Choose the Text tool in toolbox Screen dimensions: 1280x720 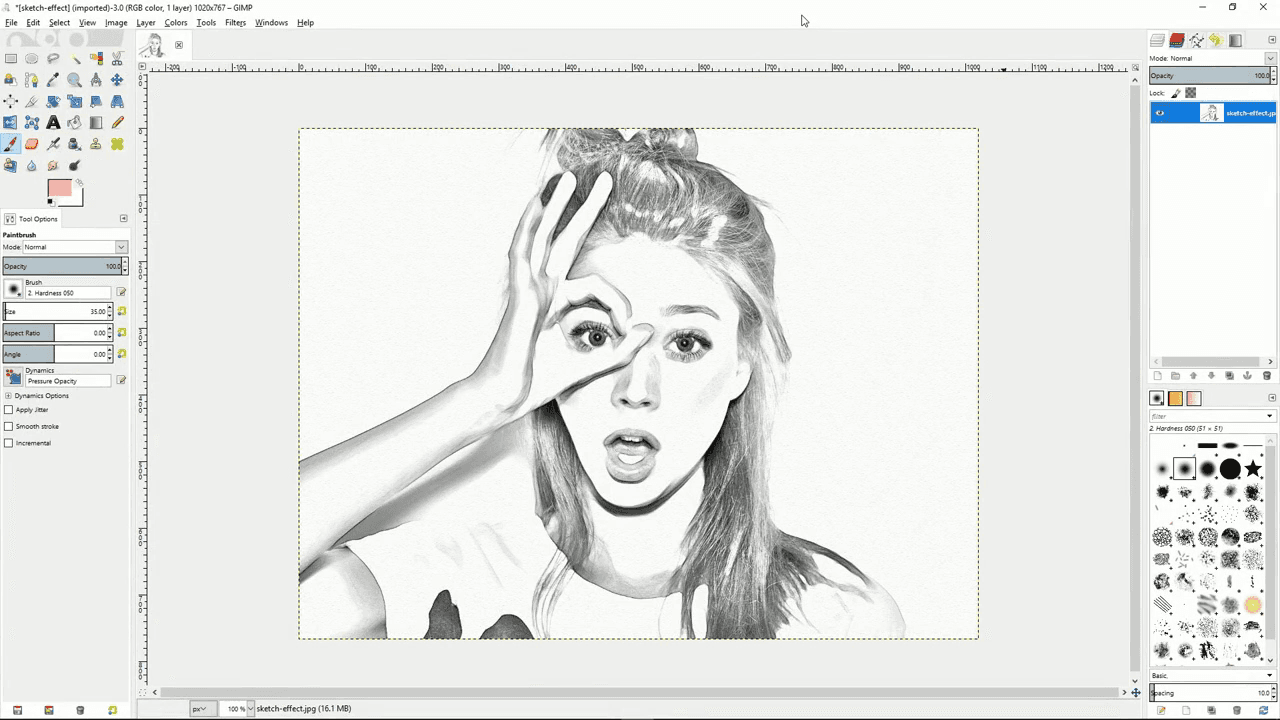pos(53,123)
